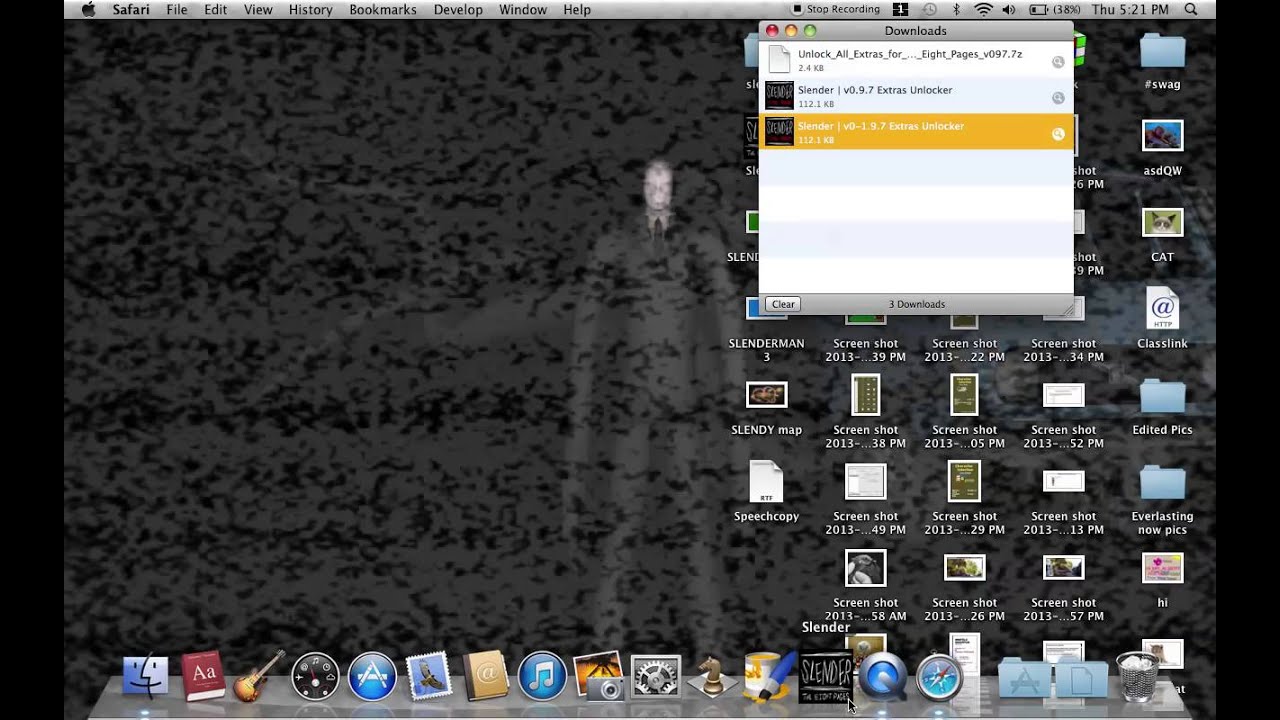Open the Edit menu

[x=215, y=9]
